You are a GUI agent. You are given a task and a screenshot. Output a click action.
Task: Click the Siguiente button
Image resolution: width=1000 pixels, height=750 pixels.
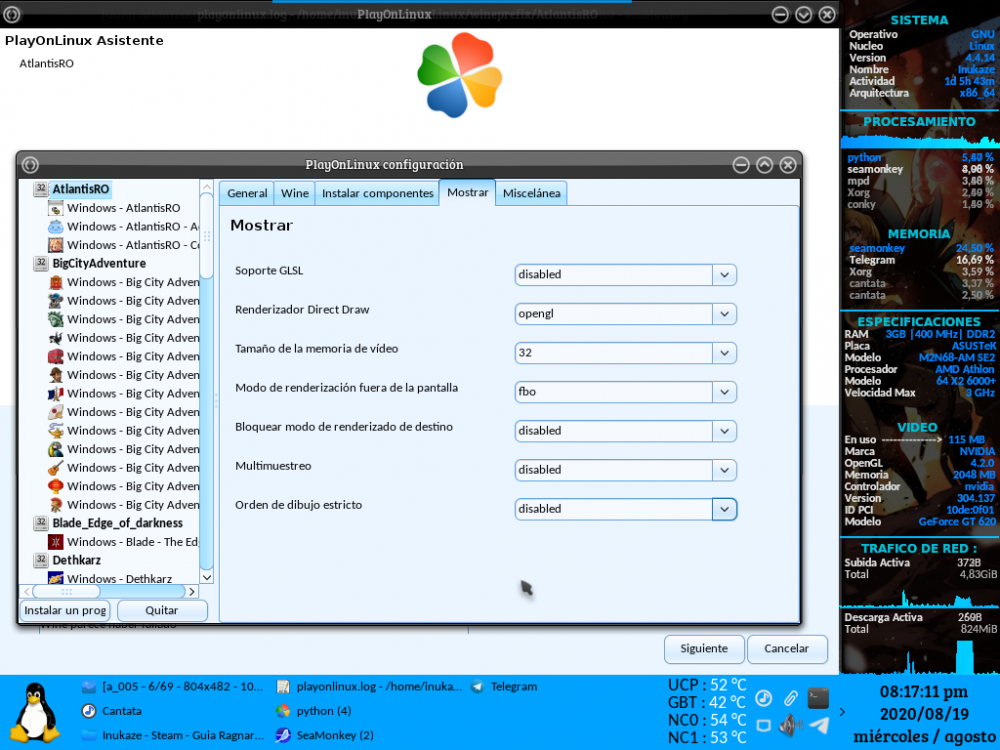(704, 649)
